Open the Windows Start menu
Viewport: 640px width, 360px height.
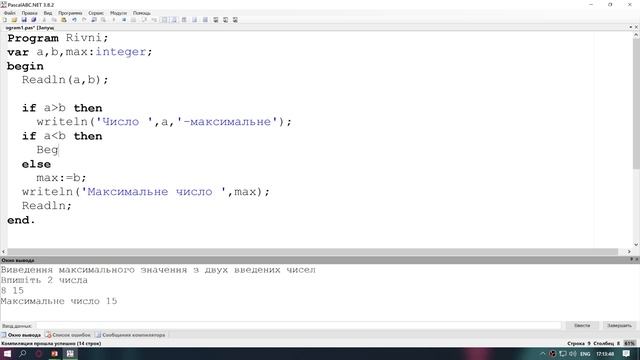pos(7,353)
